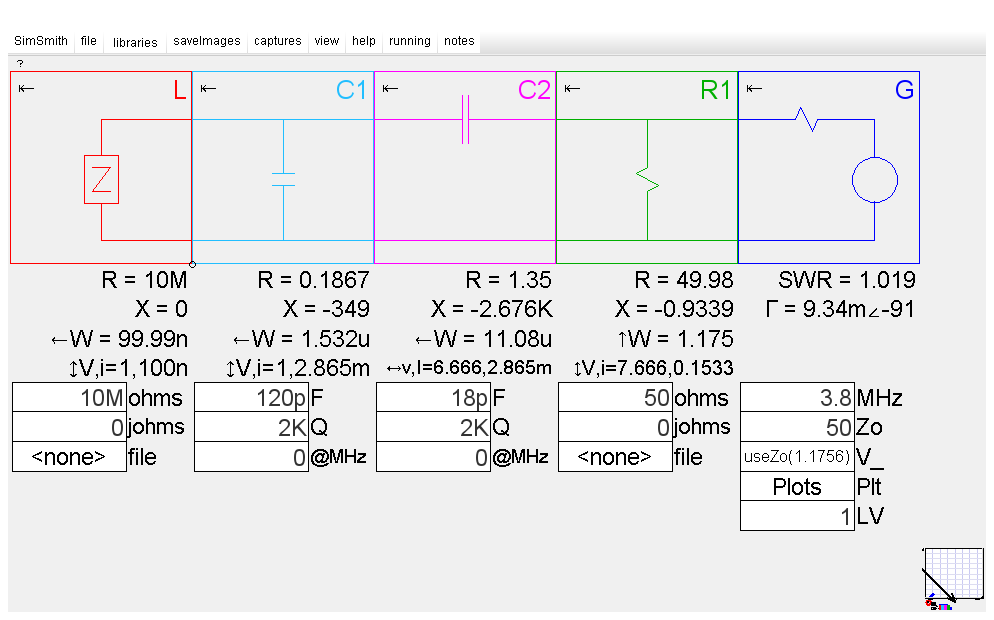
Task: Click the C1 W = 1.532u readout
Action: 301,339
